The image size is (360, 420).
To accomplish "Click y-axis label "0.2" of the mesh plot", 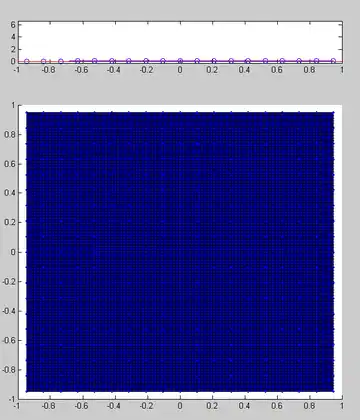I will [10, 222].
